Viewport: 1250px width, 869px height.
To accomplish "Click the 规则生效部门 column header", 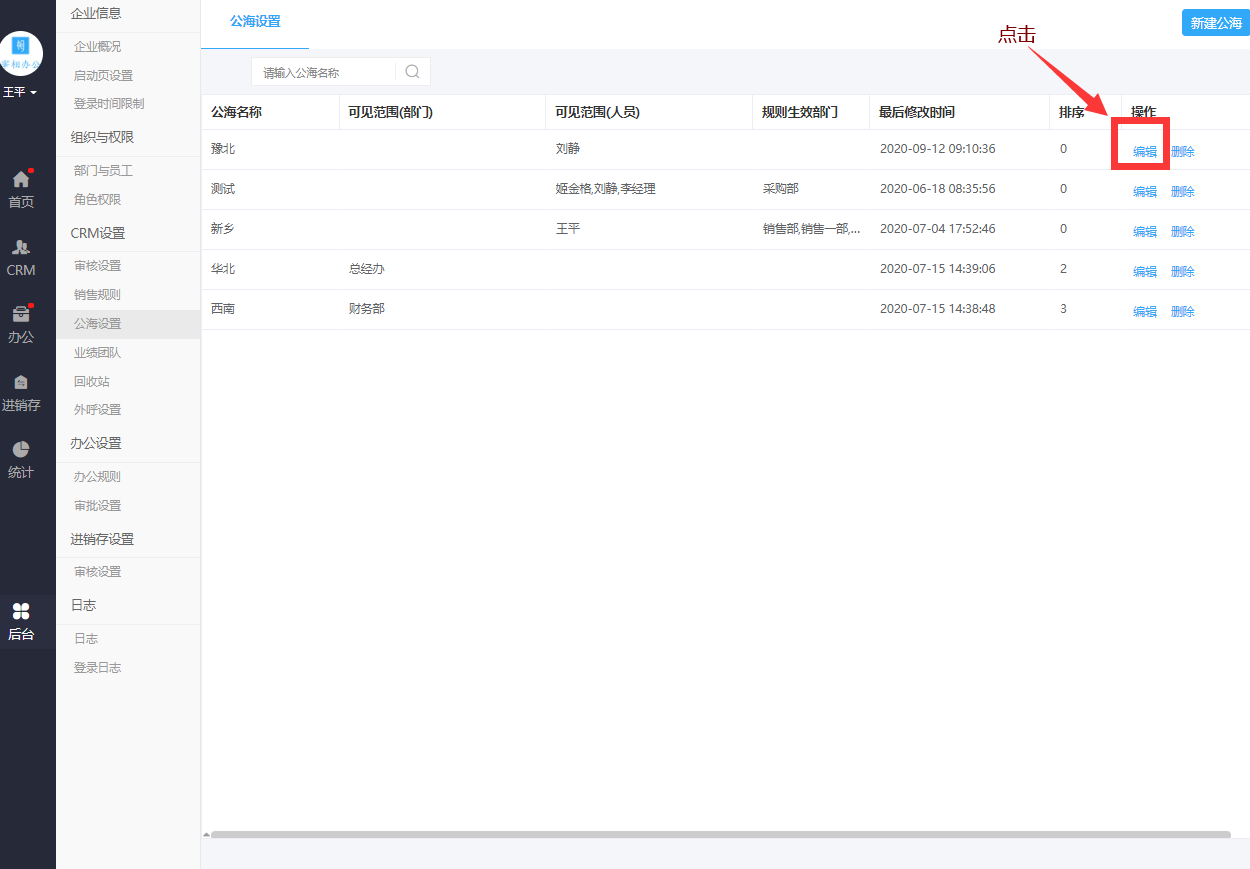I will pos(800,112).
